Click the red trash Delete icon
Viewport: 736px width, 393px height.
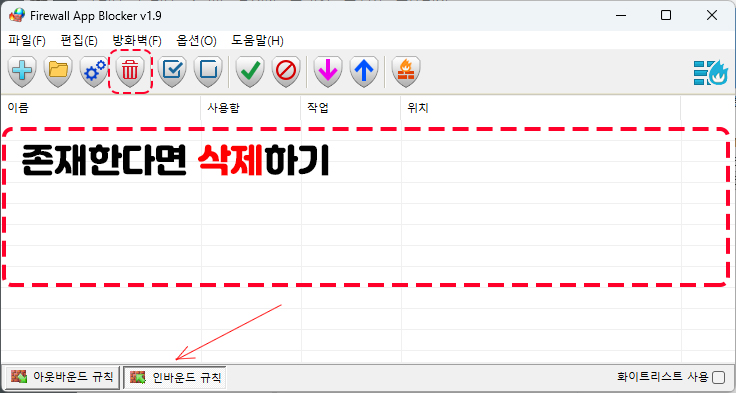130,71
